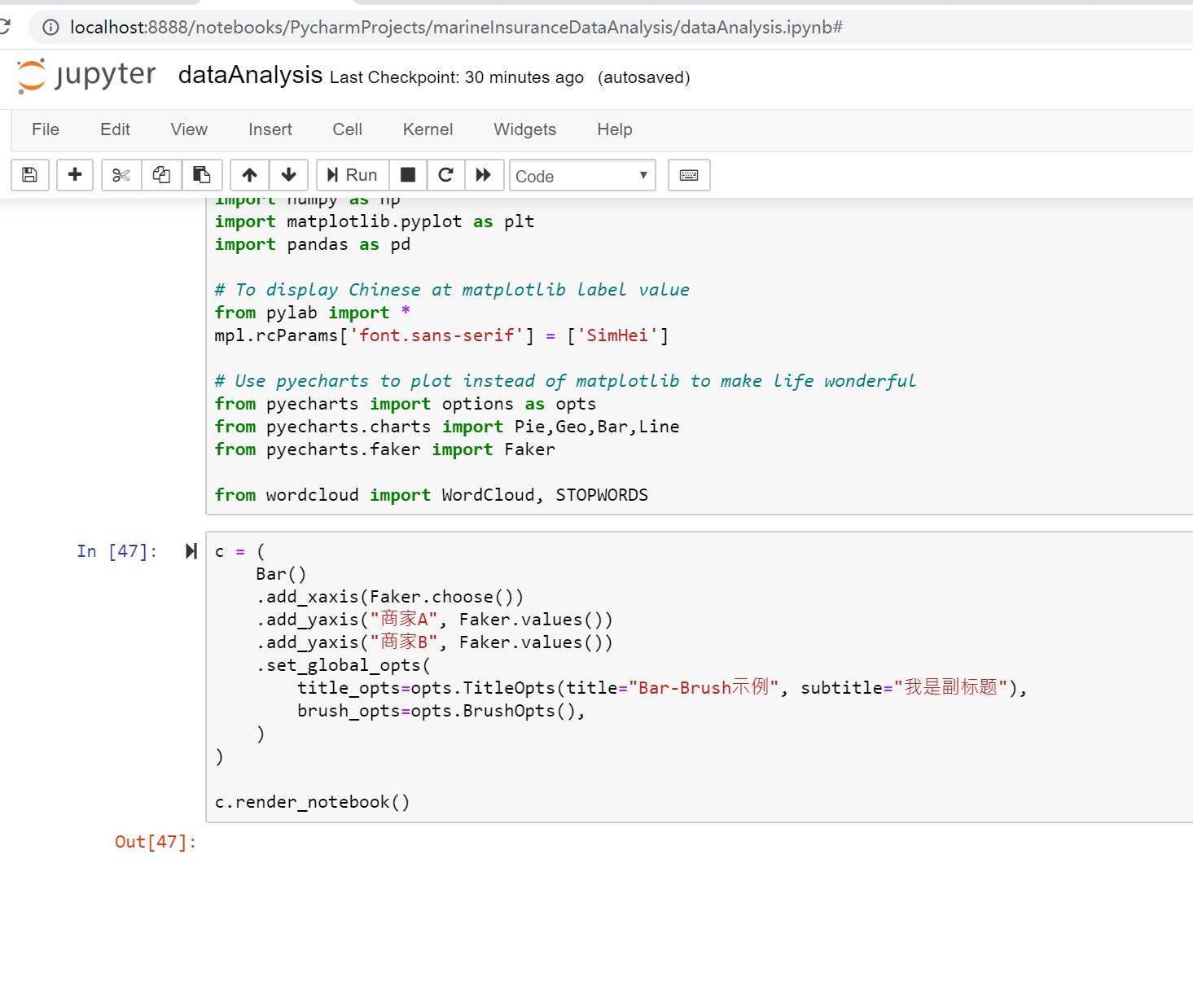Open the Widgets menu
This screenshot has width=1193, height=1008.
pos(524,129)
